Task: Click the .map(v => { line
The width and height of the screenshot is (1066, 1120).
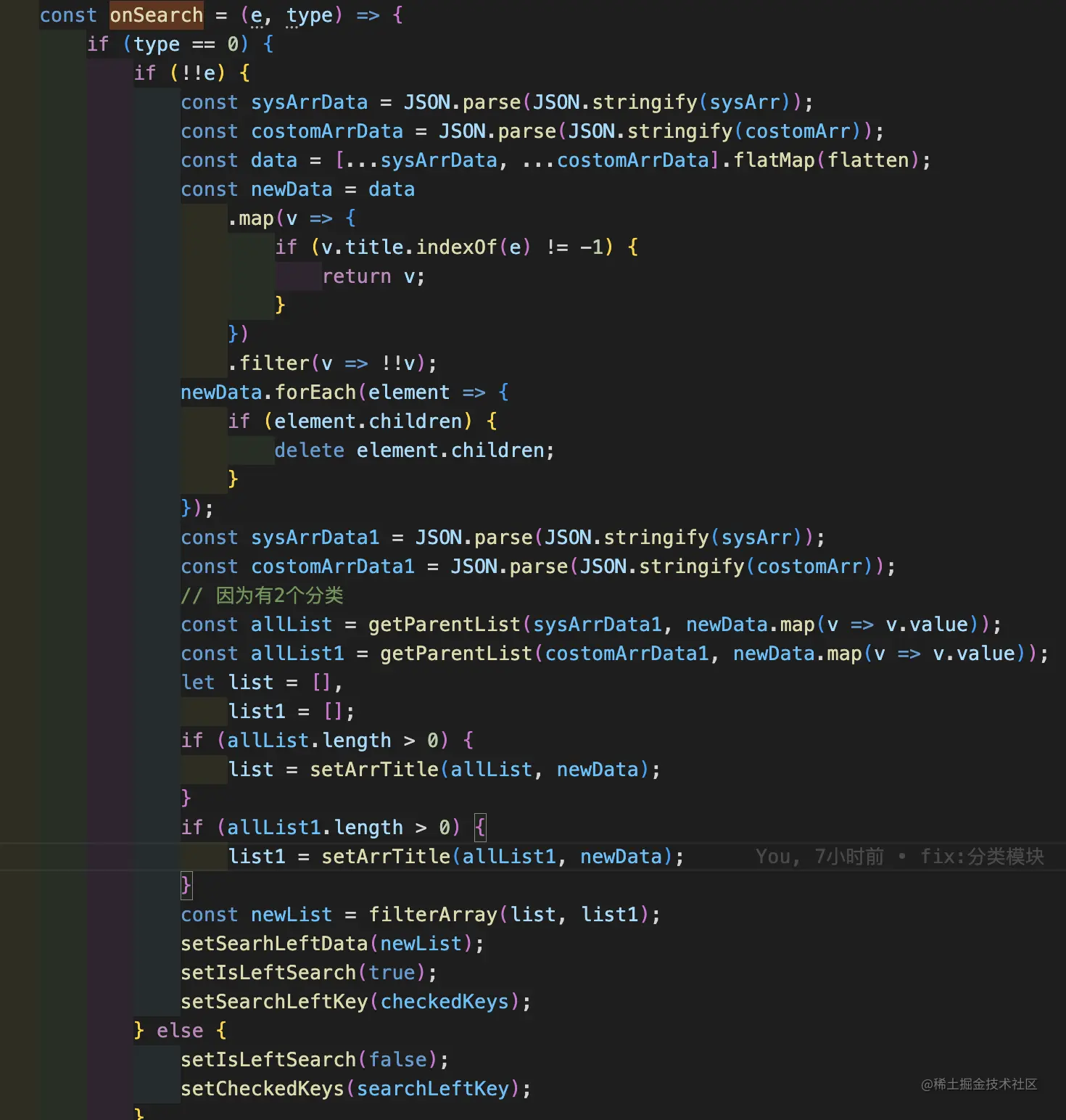Action: pos(292,218)
